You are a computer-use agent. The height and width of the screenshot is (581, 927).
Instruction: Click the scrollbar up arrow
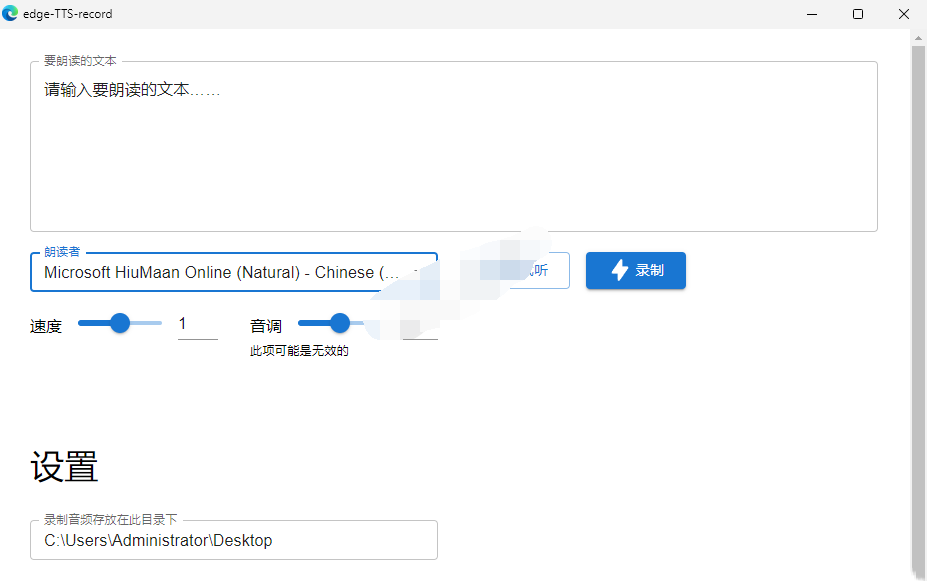tap(918, 36)
